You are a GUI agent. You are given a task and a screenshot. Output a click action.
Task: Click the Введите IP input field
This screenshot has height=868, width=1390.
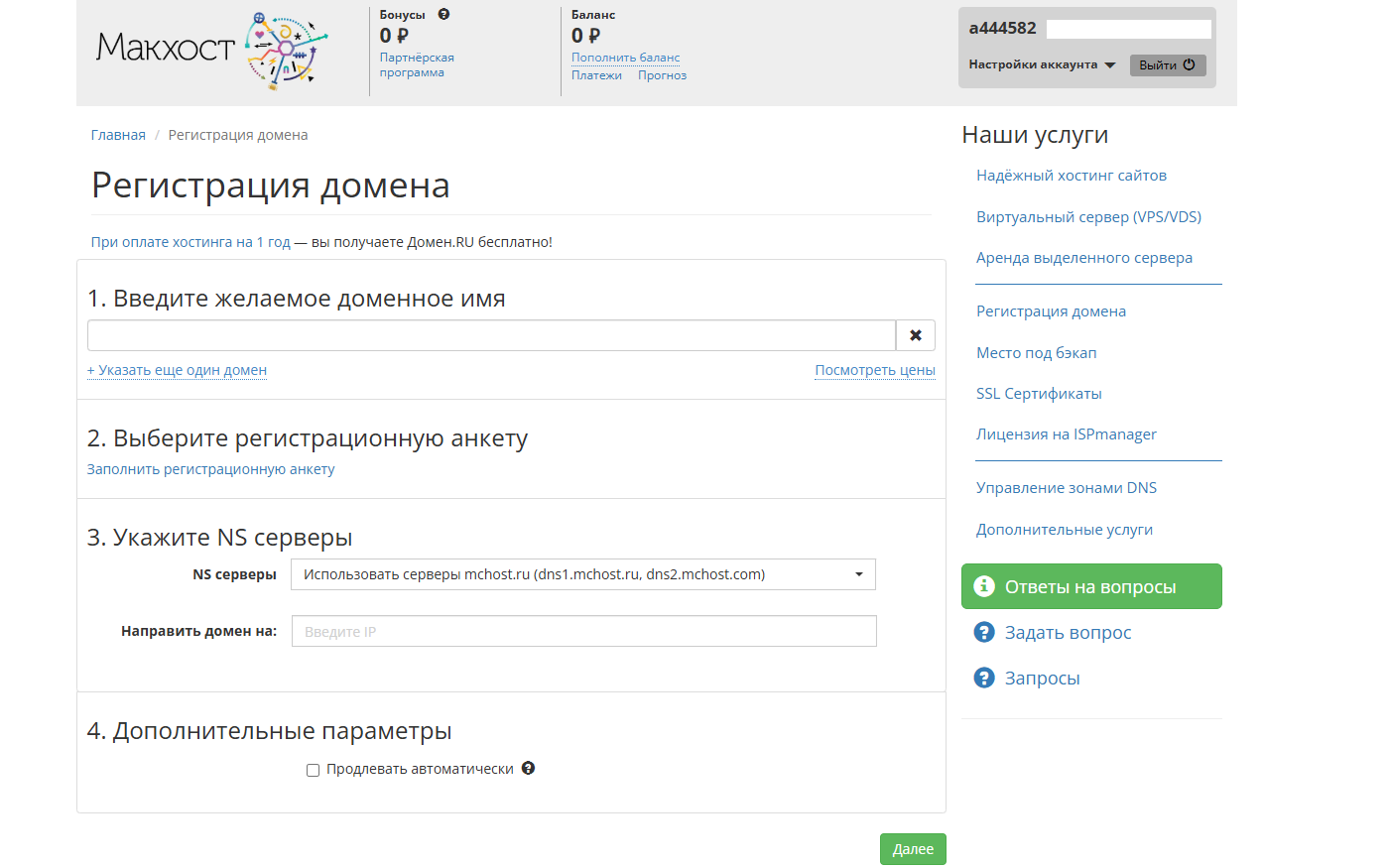[583, 631]
